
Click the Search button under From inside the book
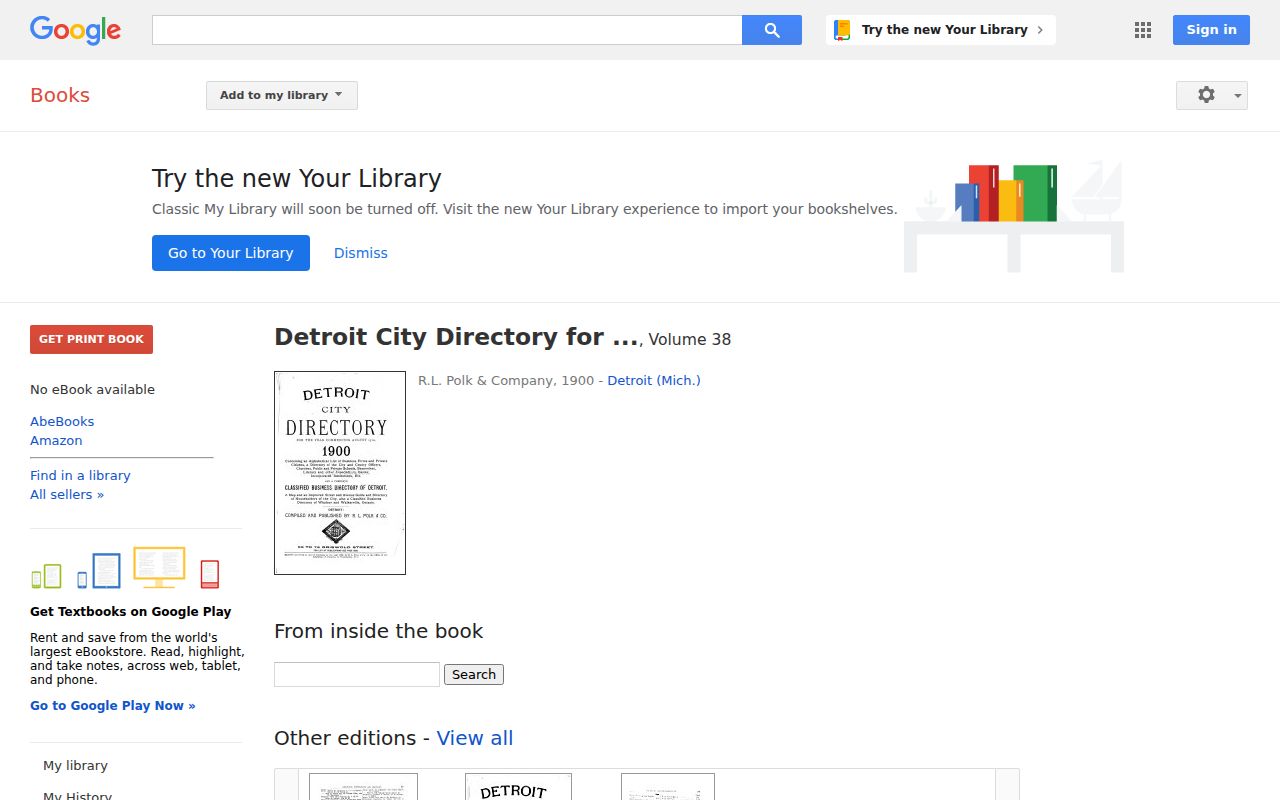pos(474,675)
